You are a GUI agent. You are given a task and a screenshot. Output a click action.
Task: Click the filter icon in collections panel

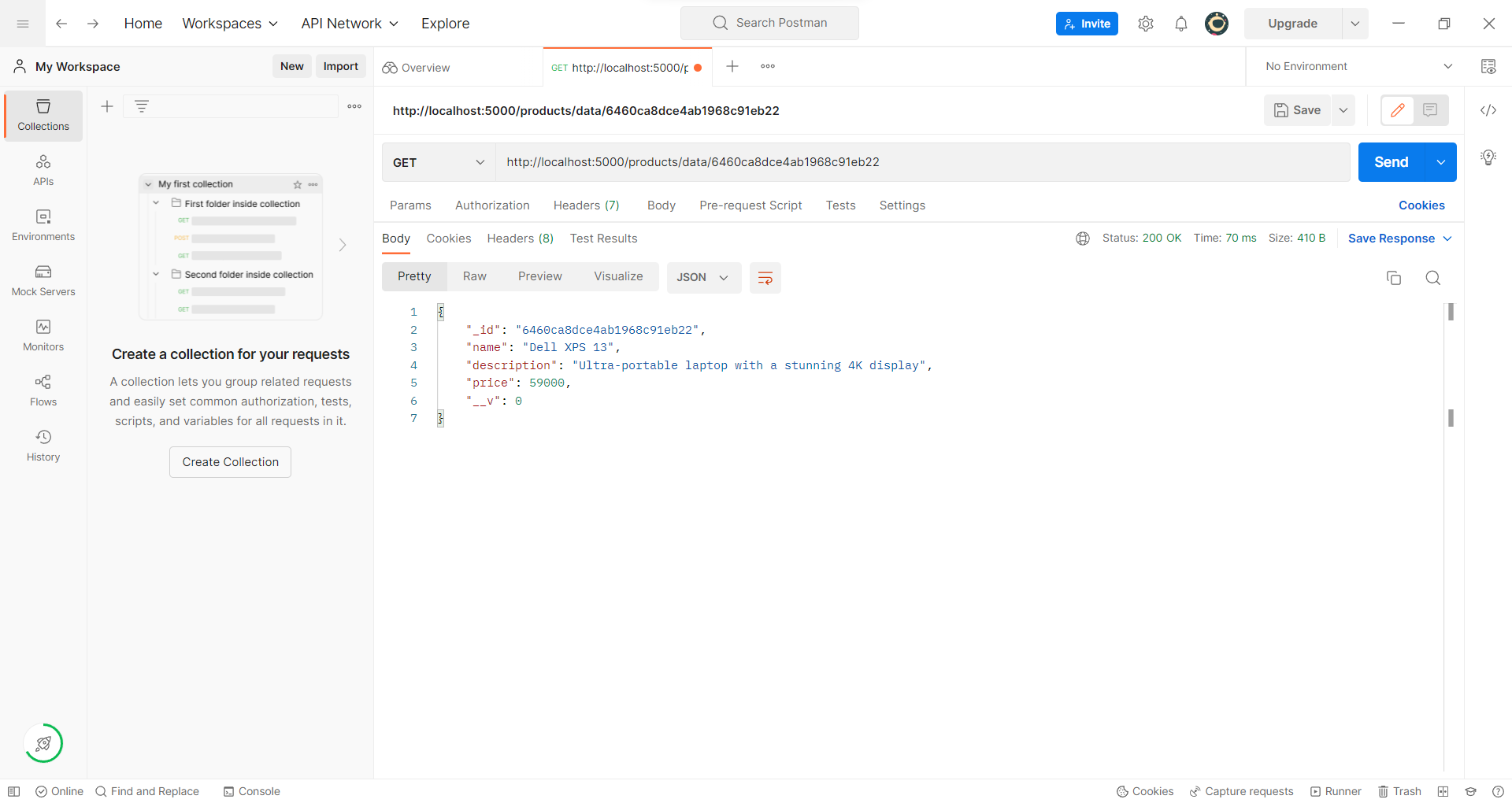142,106
